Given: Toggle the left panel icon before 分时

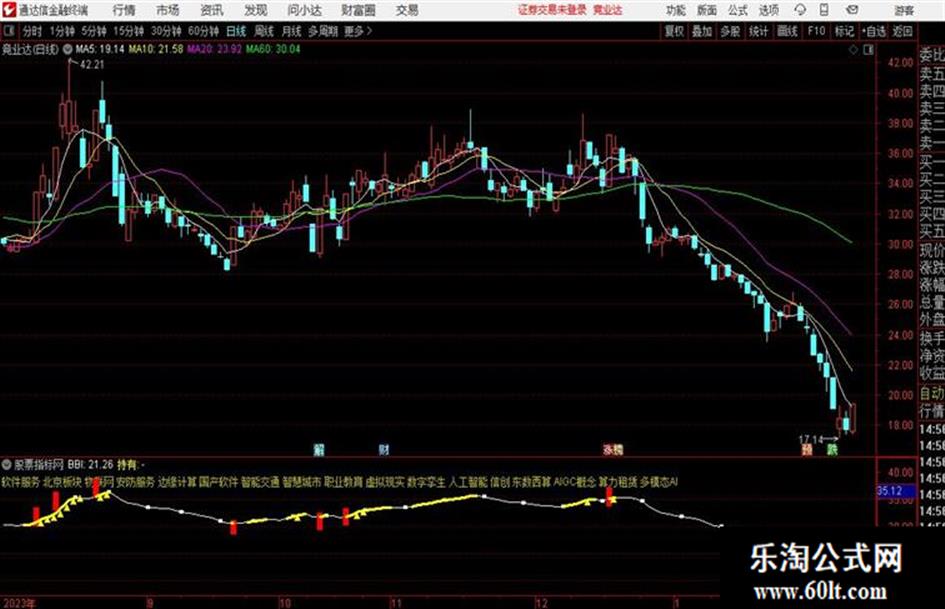Looking at the screenshot, I should coord(9,31).
